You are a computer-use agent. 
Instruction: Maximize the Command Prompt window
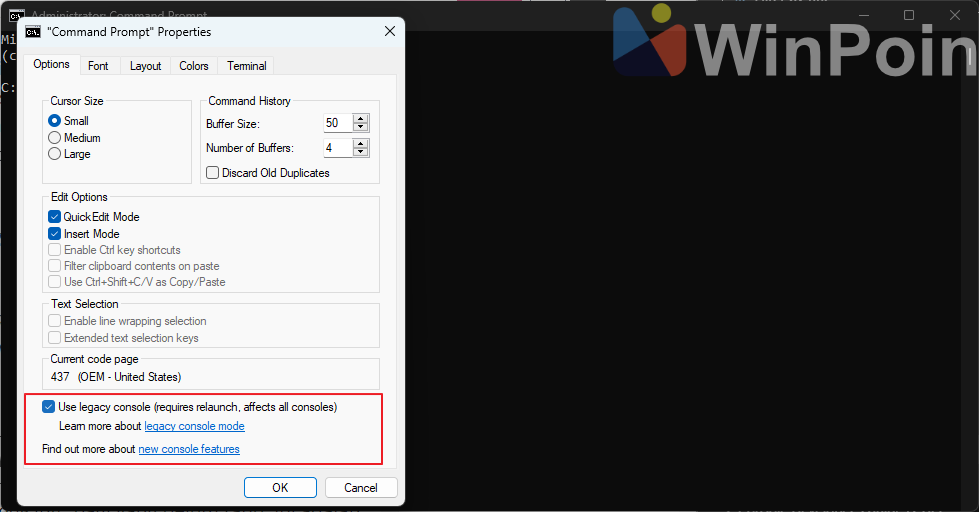(909, 15)
